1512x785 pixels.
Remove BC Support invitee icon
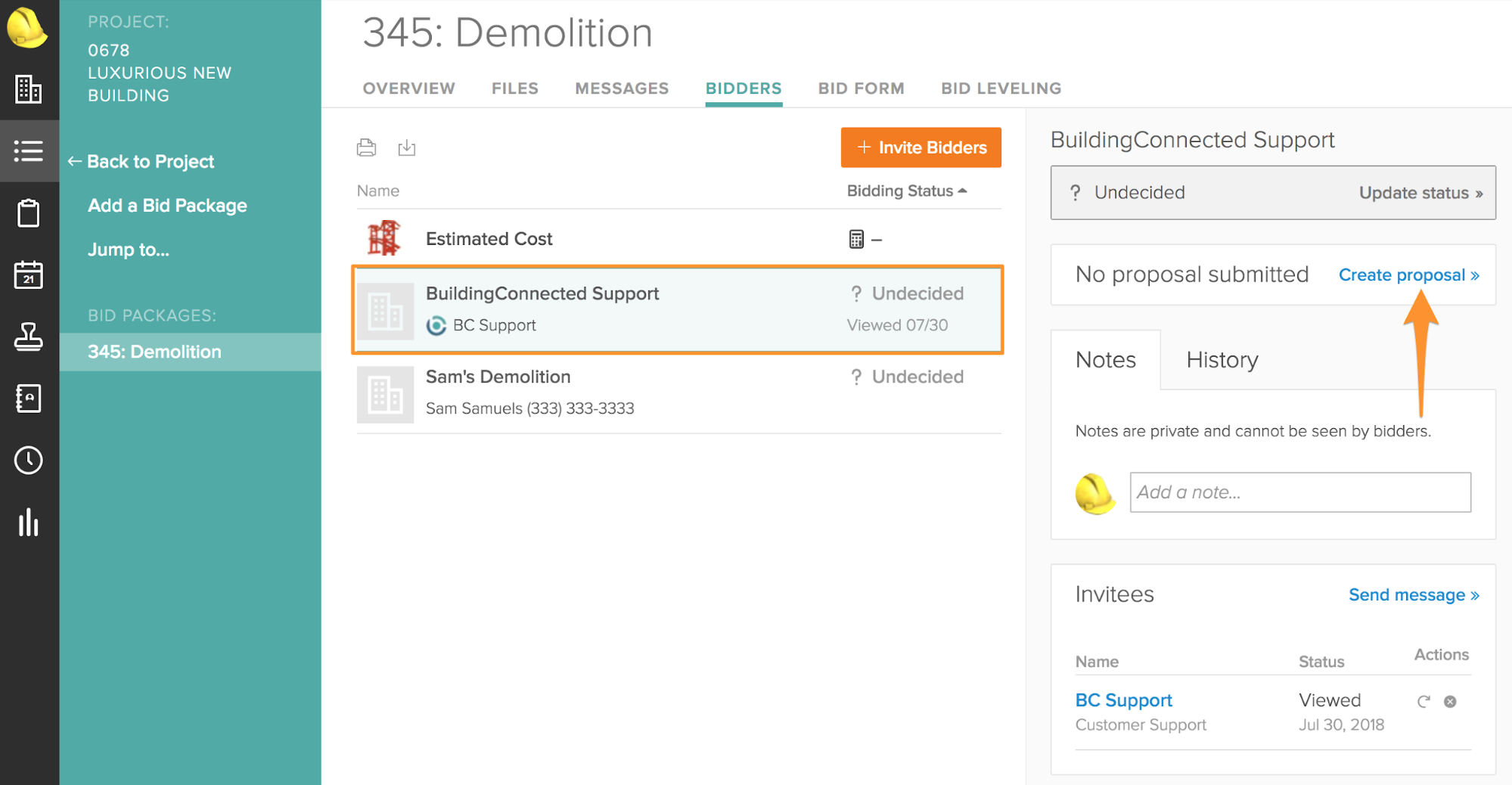pos(1450,701)
